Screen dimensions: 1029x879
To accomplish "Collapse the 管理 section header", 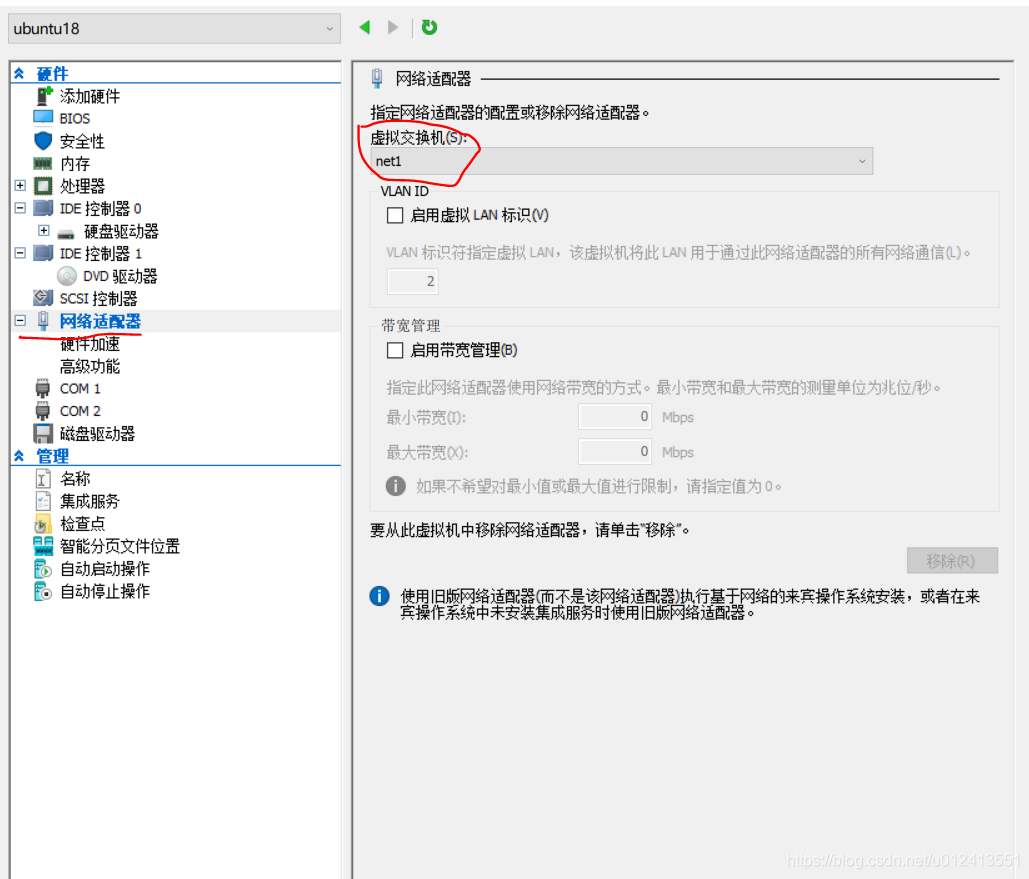I will point(19,456).
